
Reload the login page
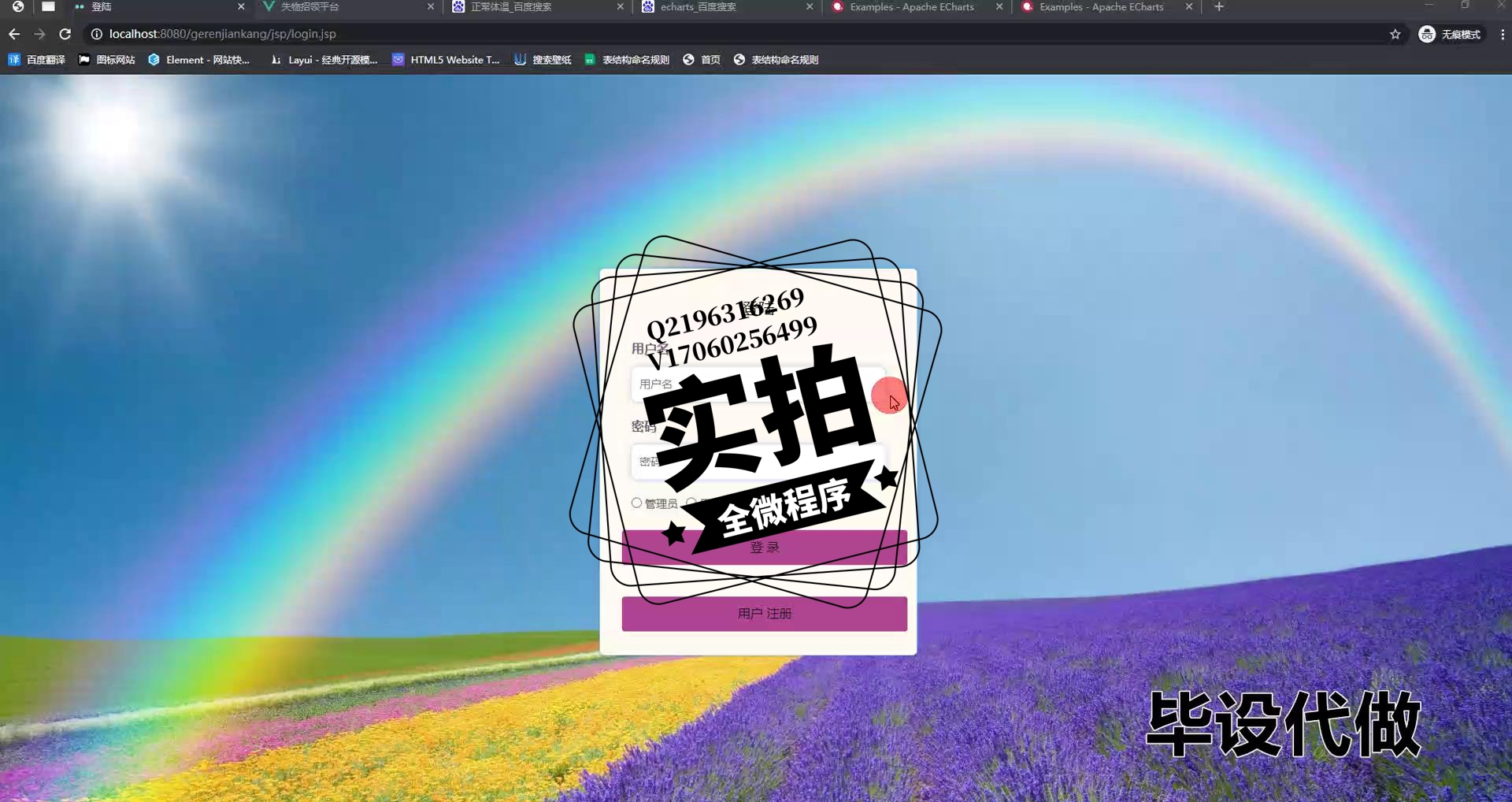pos(65,34)
